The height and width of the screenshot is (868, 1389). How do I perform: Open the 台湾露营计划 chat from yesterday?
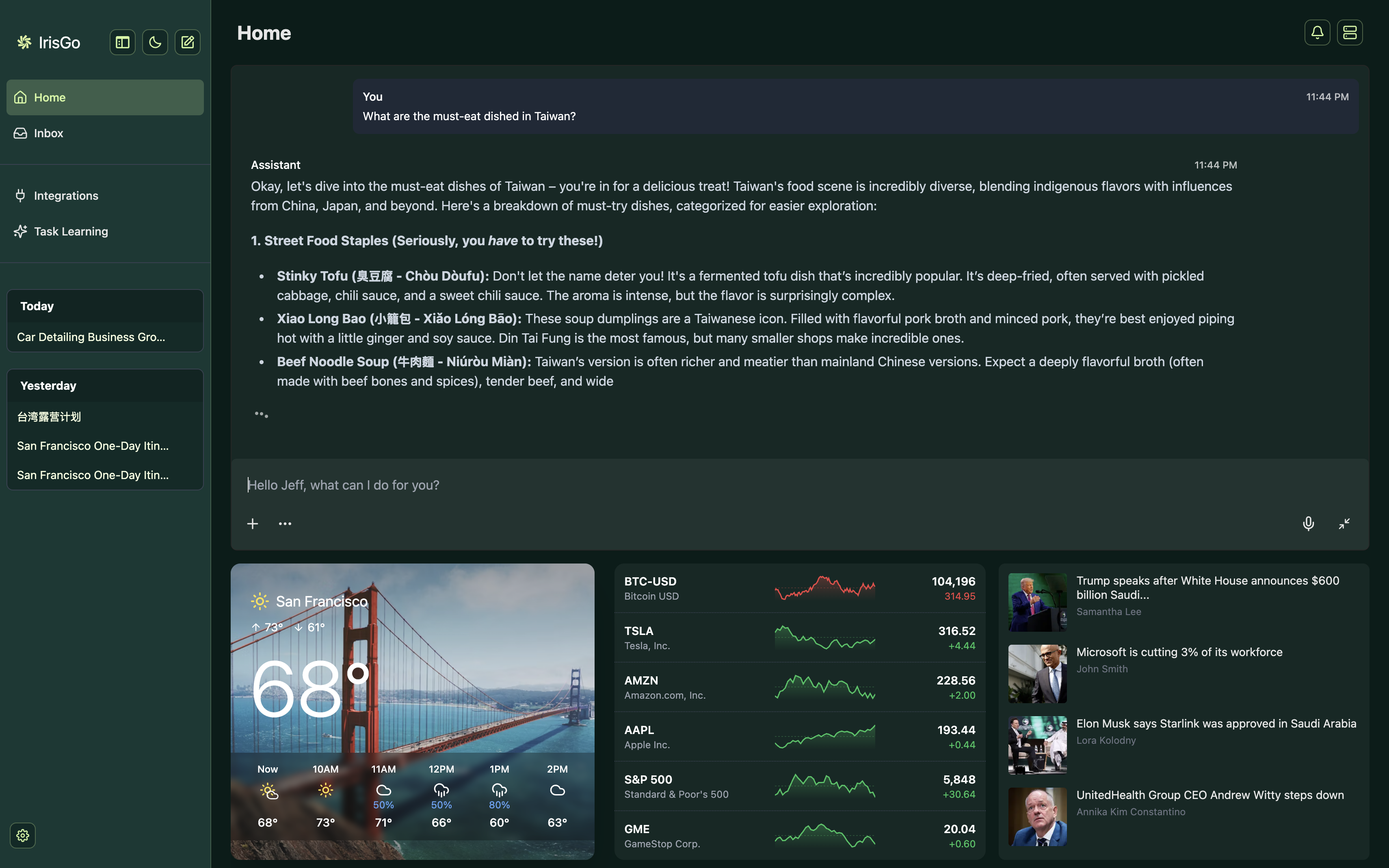[49, 417]
